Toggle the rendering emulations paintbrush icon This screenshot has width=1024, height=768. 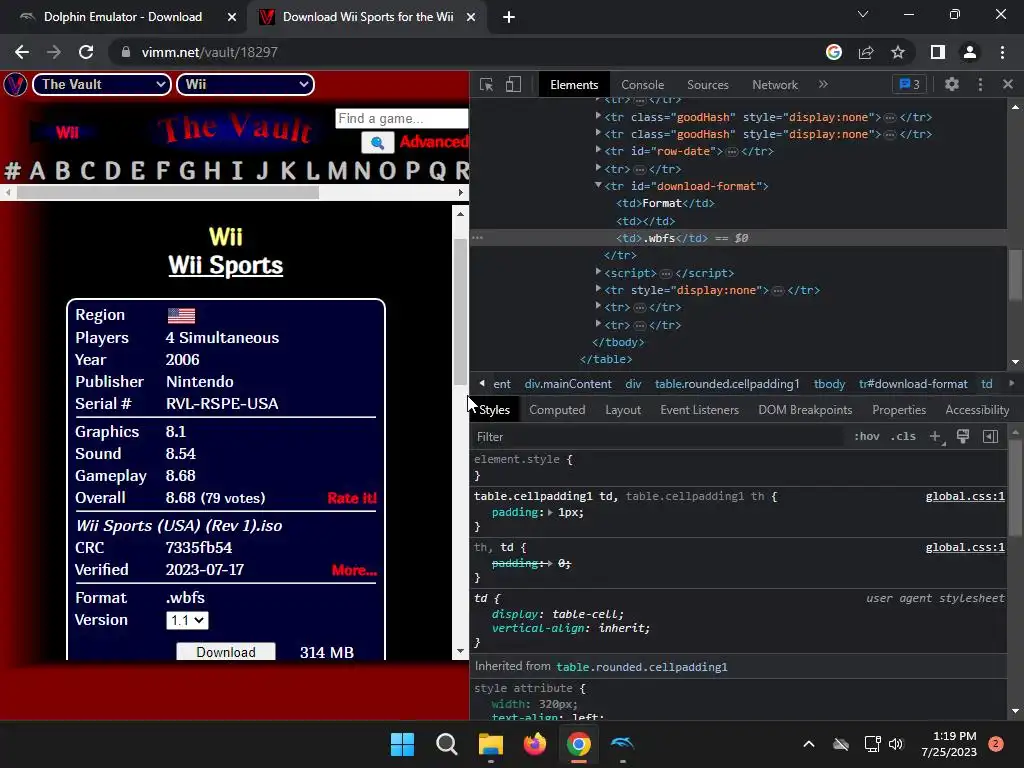point(963,436)
